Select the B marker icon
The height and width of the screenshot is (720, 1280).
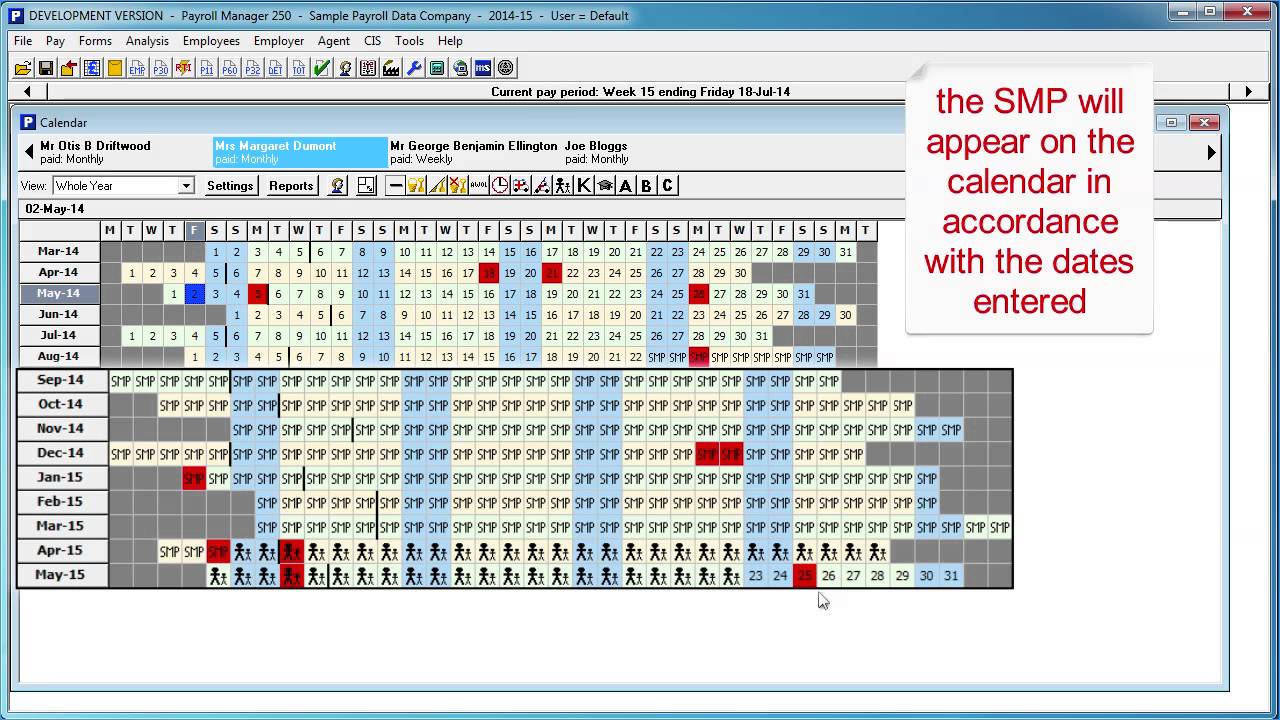pyautogui.click(x=646, y=185)
